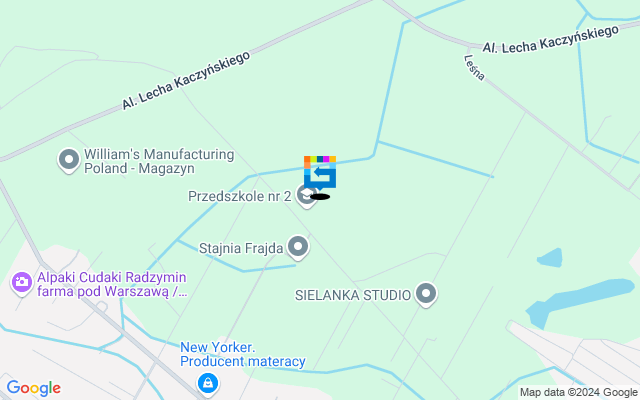
Task: Click the right Al. Lecha Kaczyńskiego label
Action: click(x=550, y=40)
